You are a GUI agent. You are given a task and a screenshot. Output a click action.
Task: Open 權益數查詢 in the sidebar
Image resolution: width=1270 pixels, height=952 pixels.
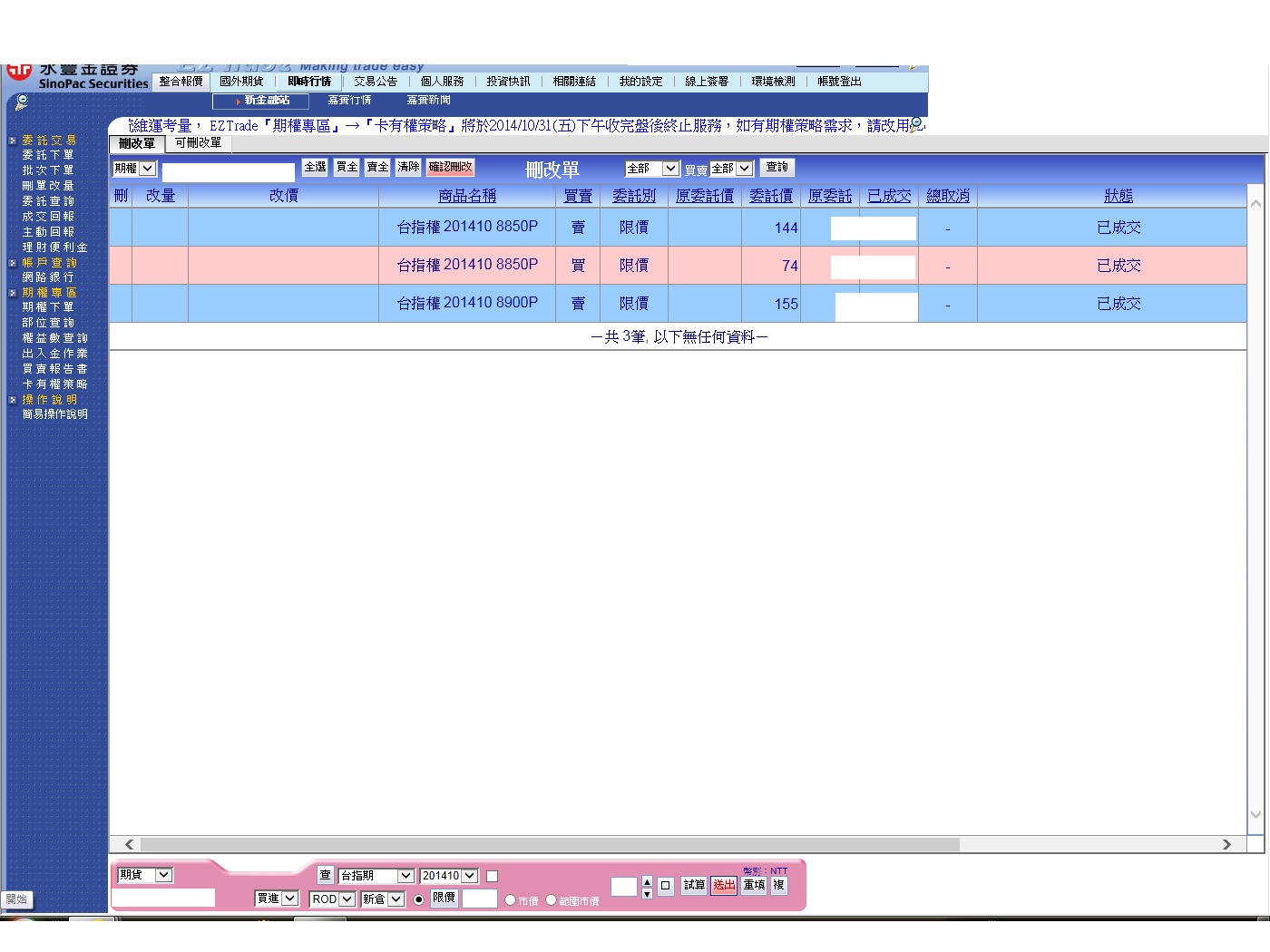[54, 338]
